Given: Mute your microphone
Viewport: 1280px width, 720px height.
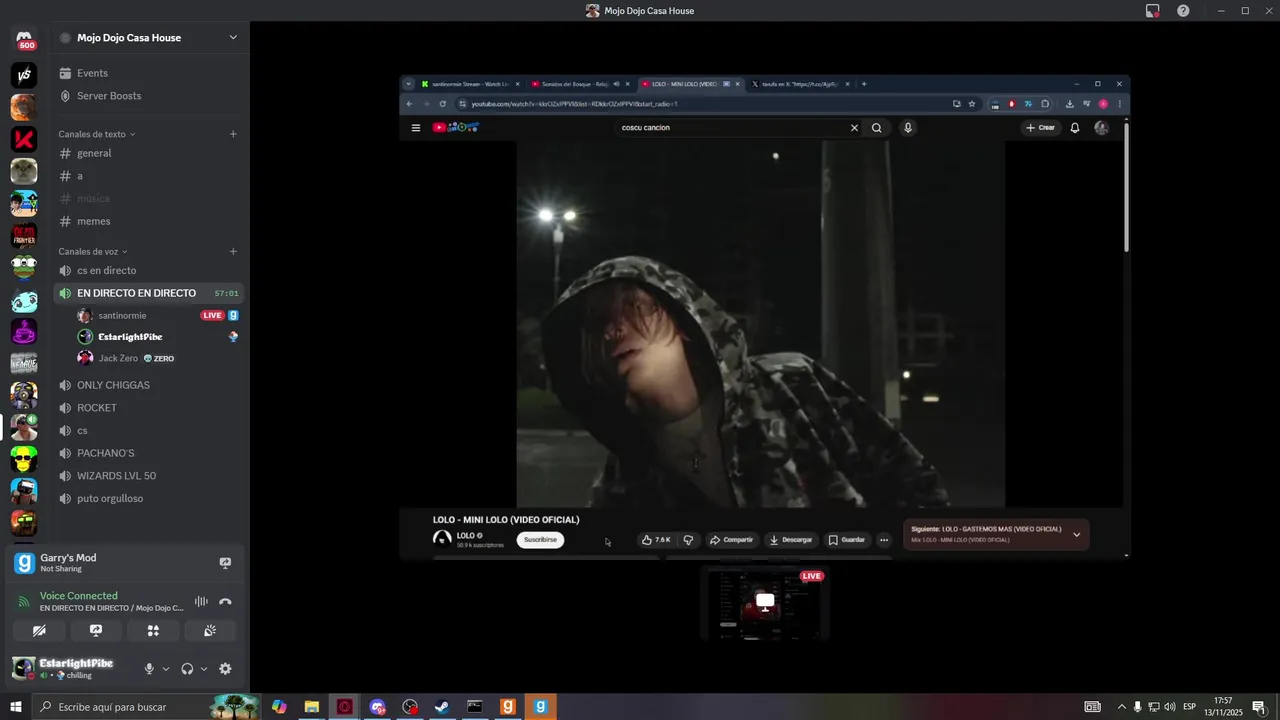Looking at the screenshot, I should click(x=149, y=669).
